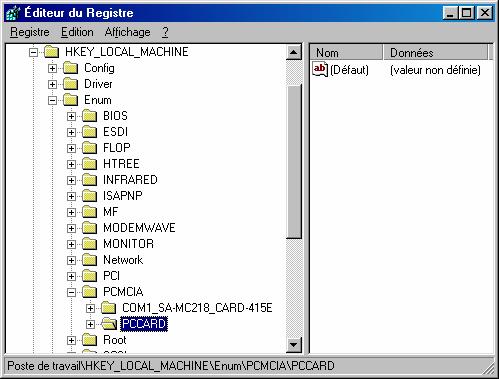The width and height of the screenshot is (499, 379).
Task: Click the INFRARED folder icon
Action: [x=90, y=180]
